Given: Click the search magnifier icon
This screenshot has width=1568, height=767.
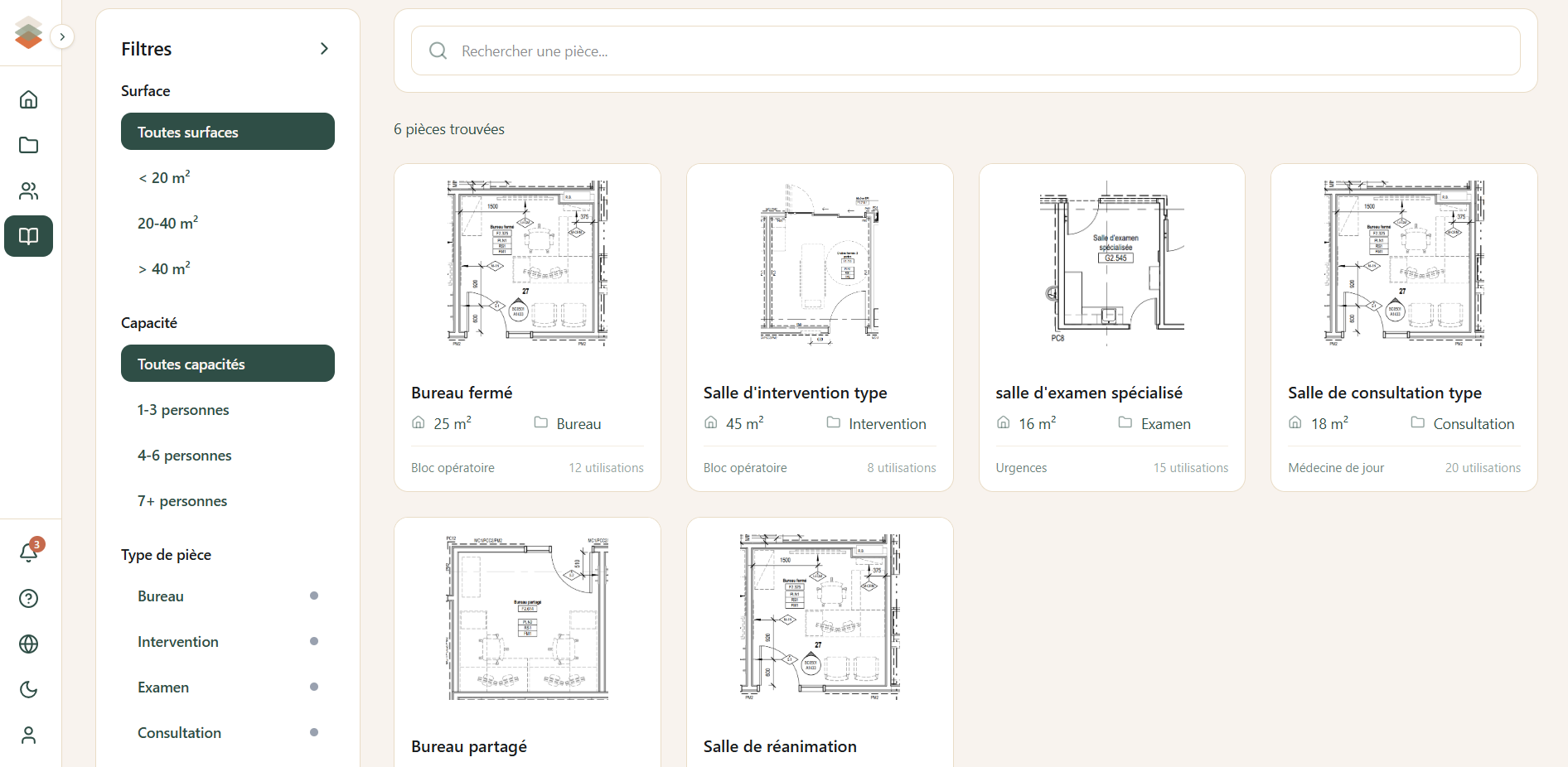Looking at the screenshot, I should pos(438,51).
